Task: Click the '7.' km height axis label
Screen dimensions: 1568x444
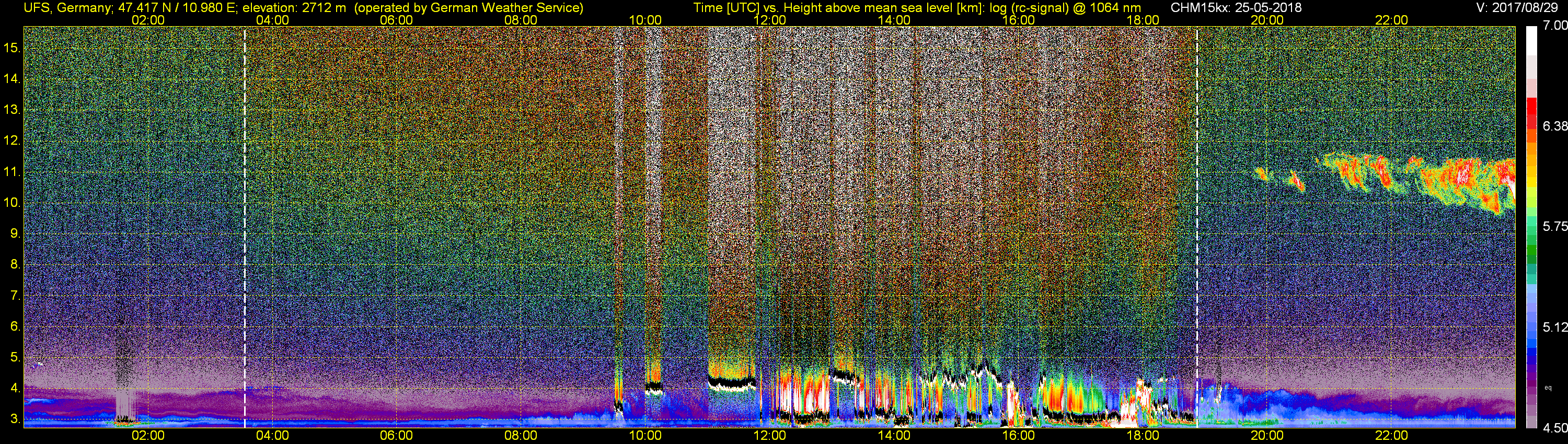Action: [x=16, y=296]
